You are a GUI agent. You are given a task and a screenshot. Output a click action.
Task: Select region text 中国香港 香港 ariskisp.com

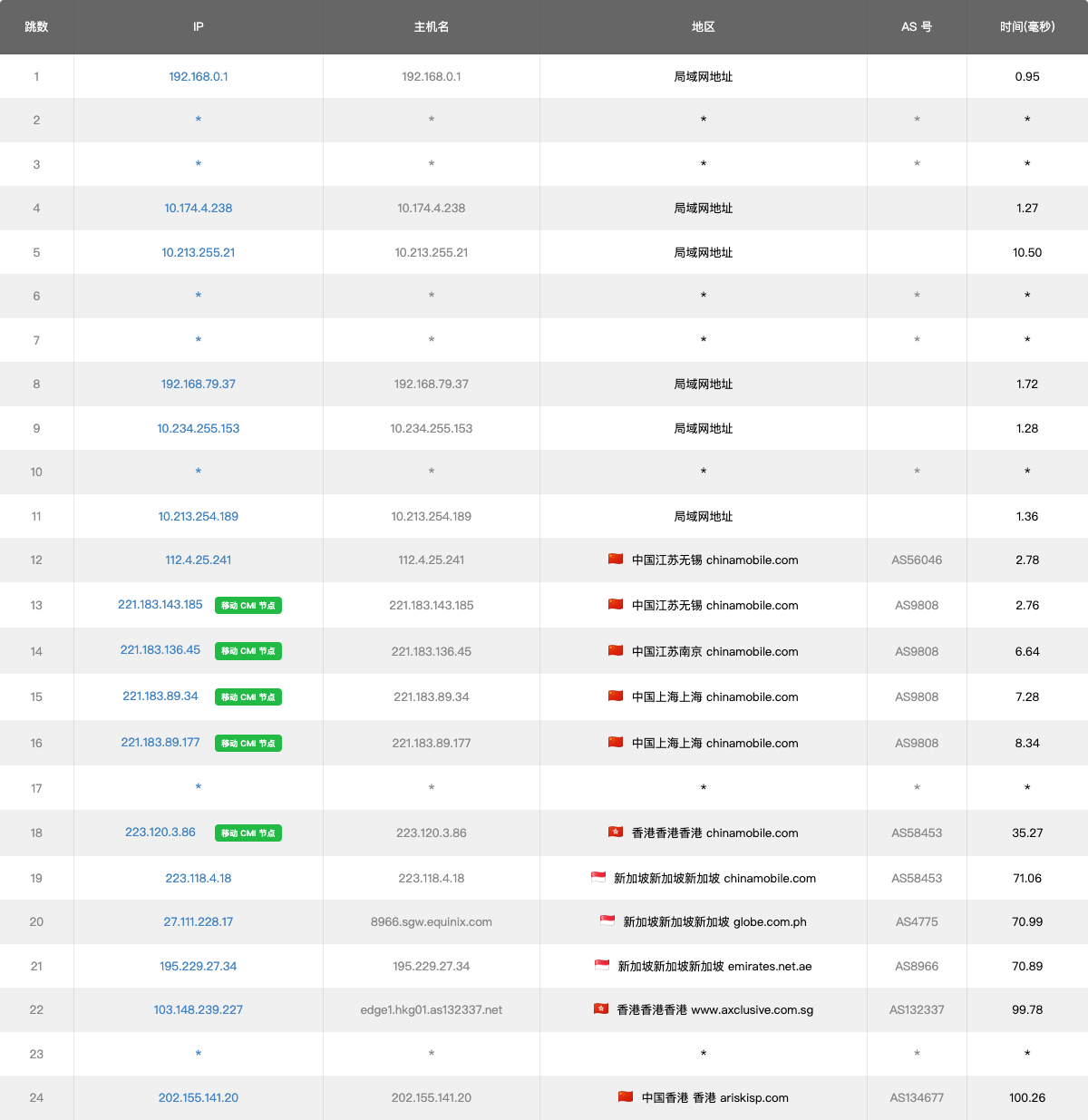tap(714, 1097)
